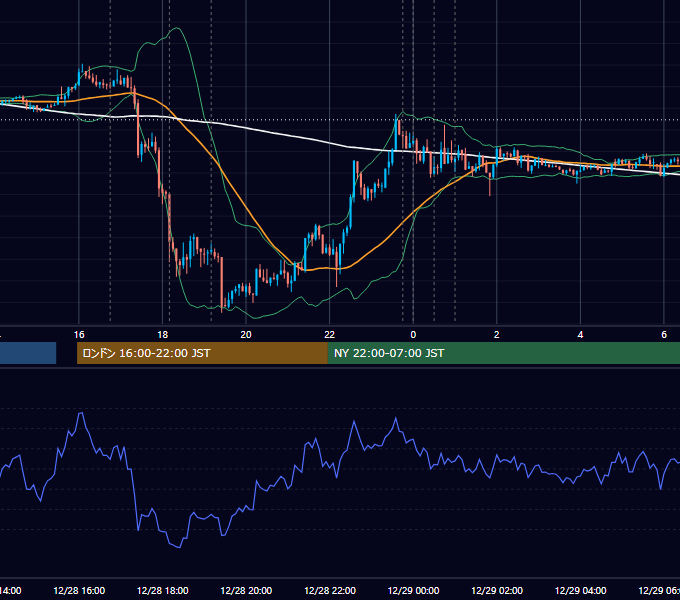Screen dimensions: 680x600
Task: Click the ロンドン 16:00-22:00 JST session band
Action: point(202,353)
